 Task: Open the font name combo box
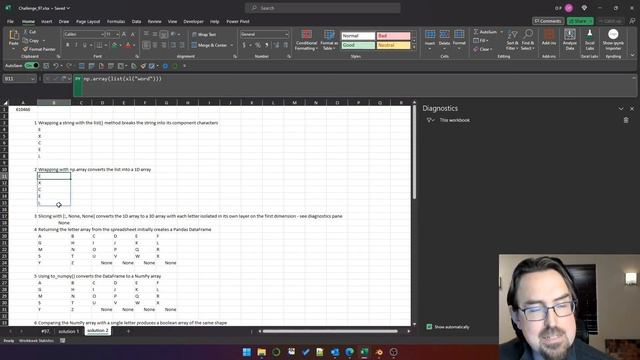tap(84, 34)
